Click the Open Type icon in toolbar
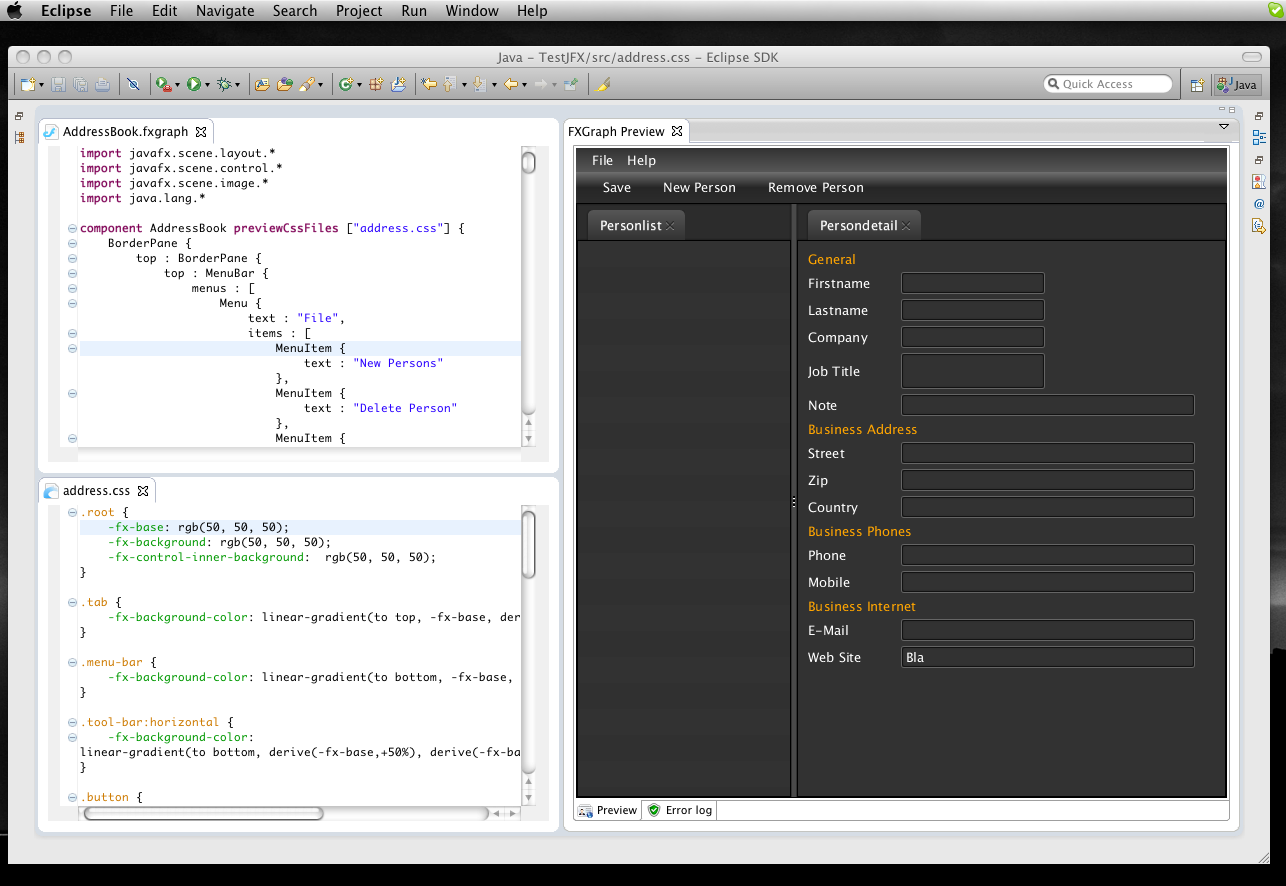 (x=284, y=85)
